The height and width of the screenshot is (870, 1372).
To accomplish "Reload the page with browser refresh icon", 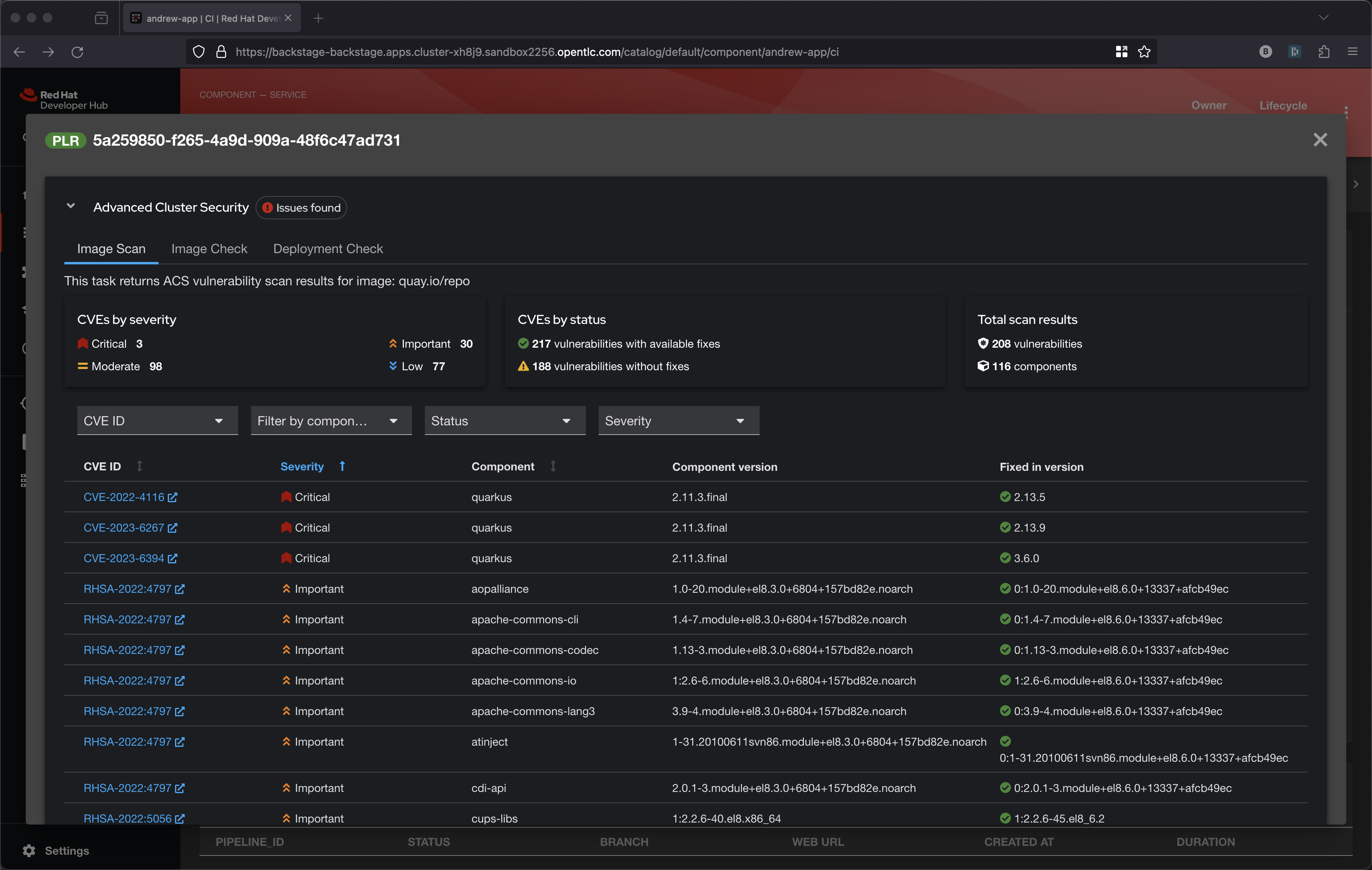I will [x=78, y=52].
